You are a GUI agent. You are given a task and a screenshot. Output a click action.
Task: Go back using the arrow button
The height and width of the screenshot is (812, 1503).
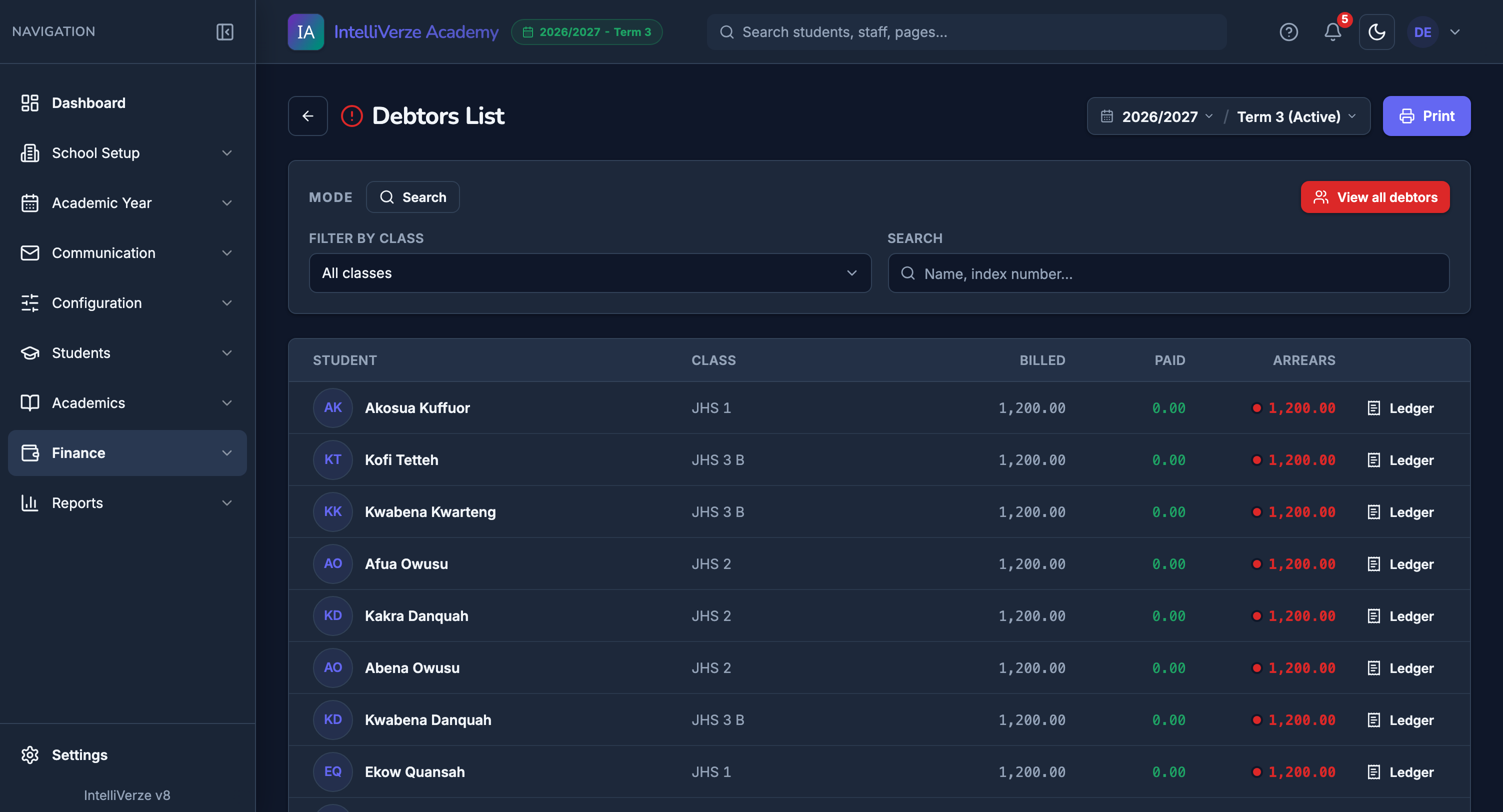click(307, 116)
